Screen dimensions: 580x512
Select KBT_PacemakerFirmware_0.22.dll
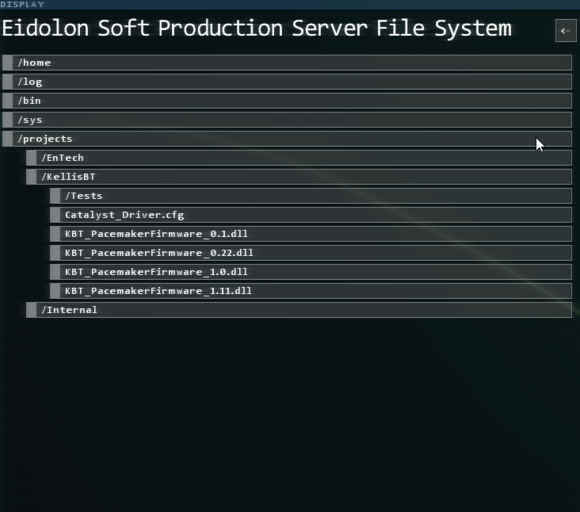pos(311,253)
